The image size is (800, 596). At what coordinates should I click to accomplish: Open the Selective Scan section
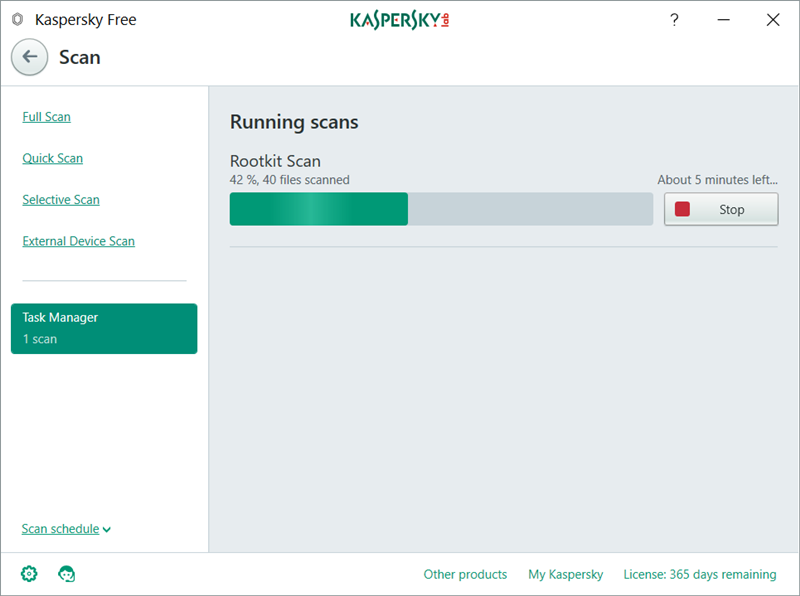click(x=61, y=200)
